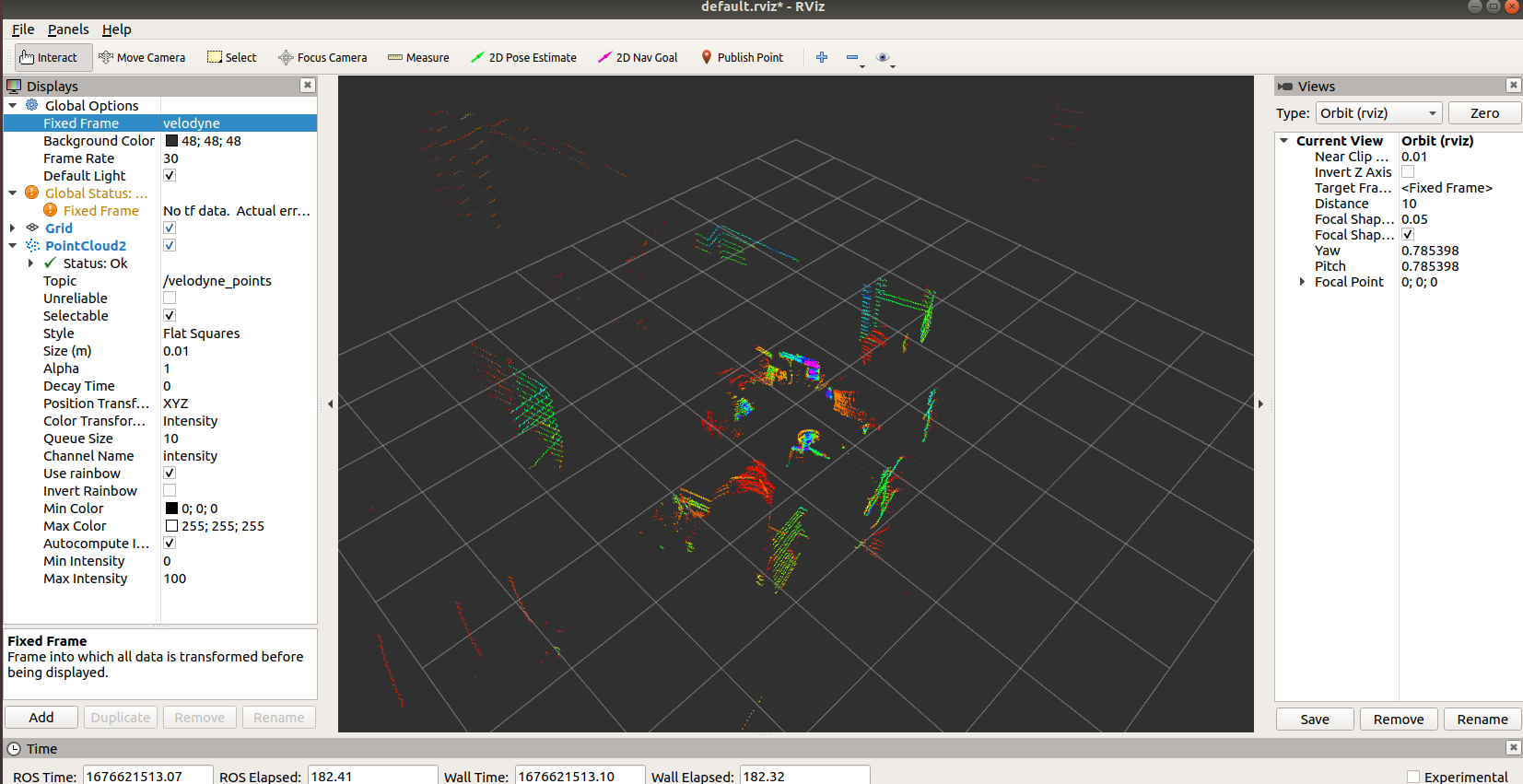
Task: Click the Add display button
Action: (41, 717)
